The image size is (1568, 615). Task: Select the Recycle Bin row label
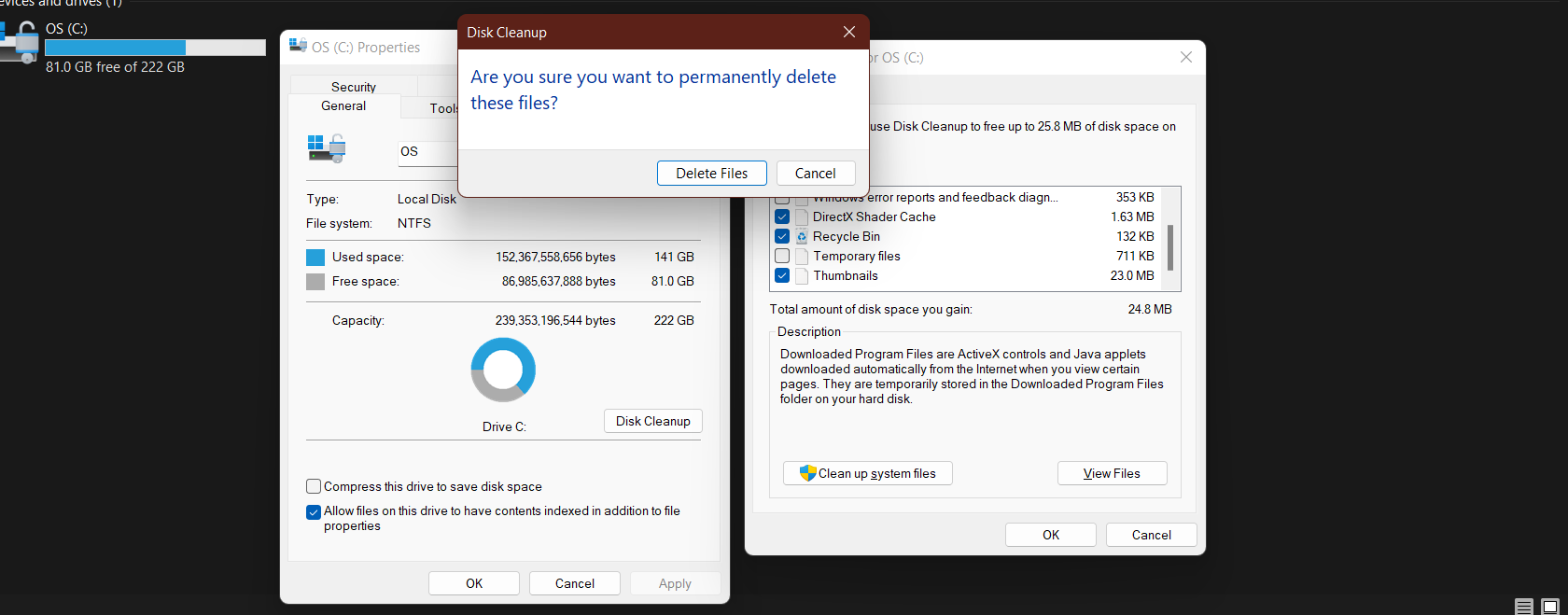(x=847, y=236)
